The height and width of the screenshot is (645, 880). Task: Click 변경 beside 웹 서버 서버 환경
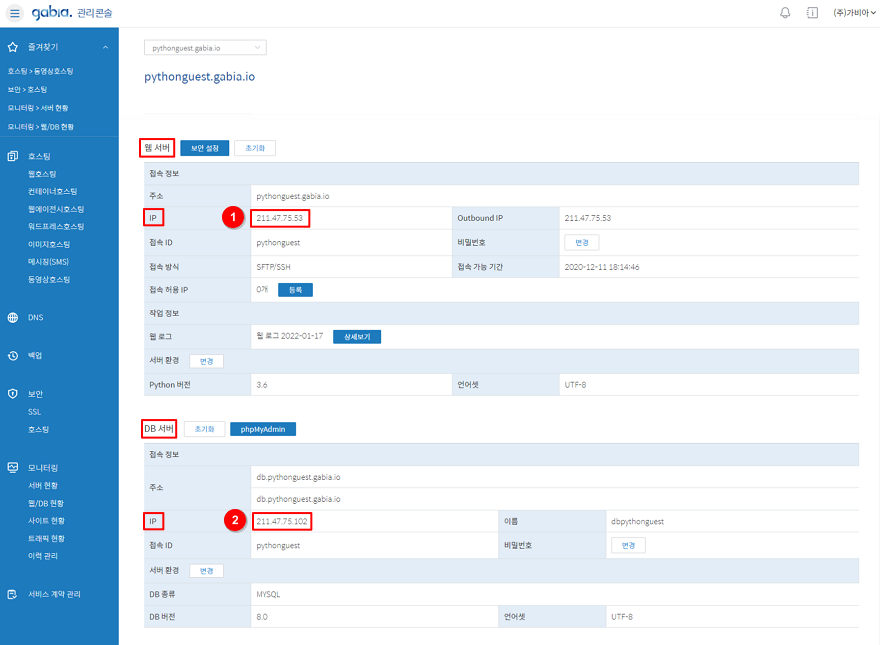[x=207, y=362]
